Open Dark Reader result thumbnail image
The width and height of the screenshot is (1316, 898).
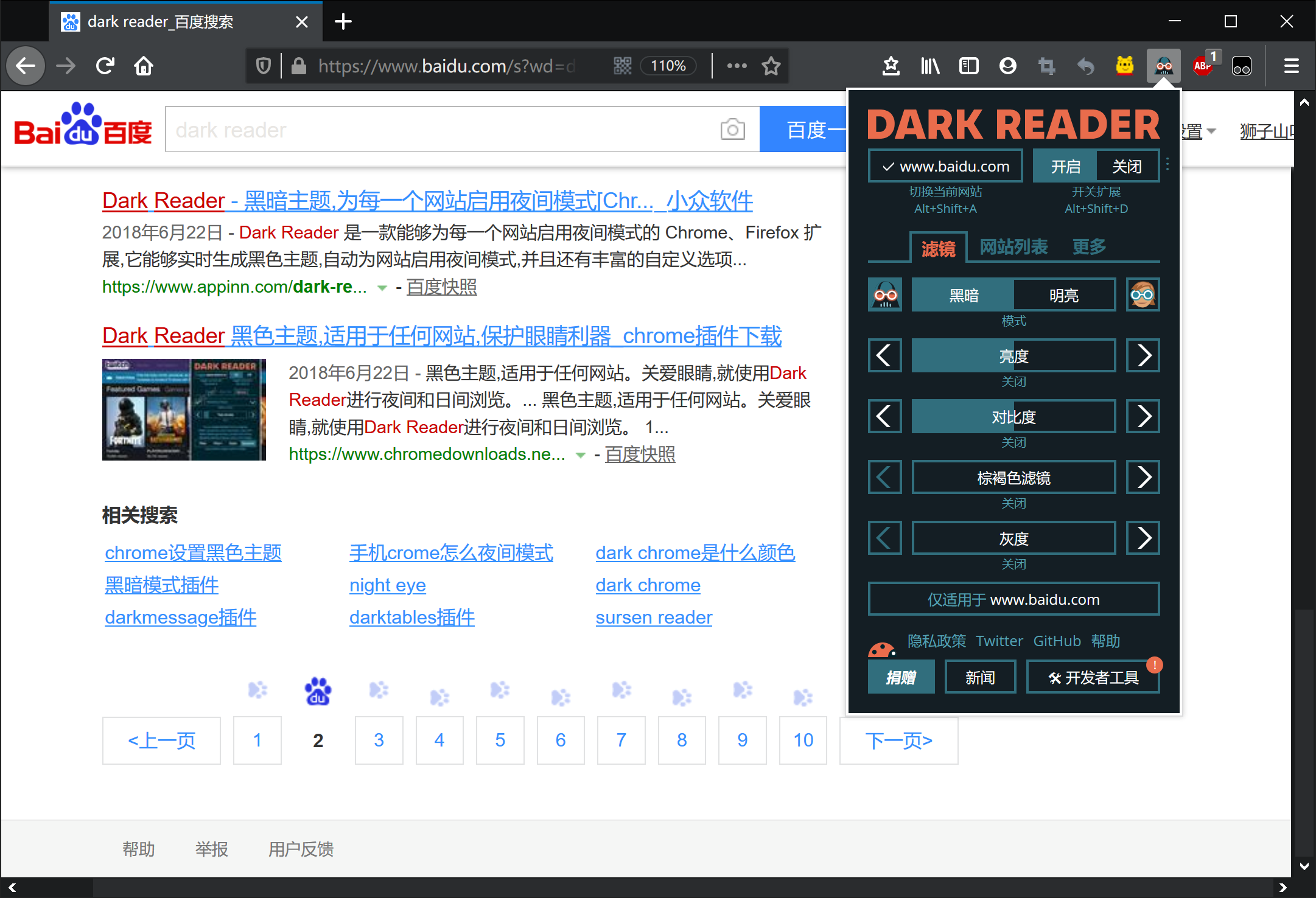click(184, 409)
